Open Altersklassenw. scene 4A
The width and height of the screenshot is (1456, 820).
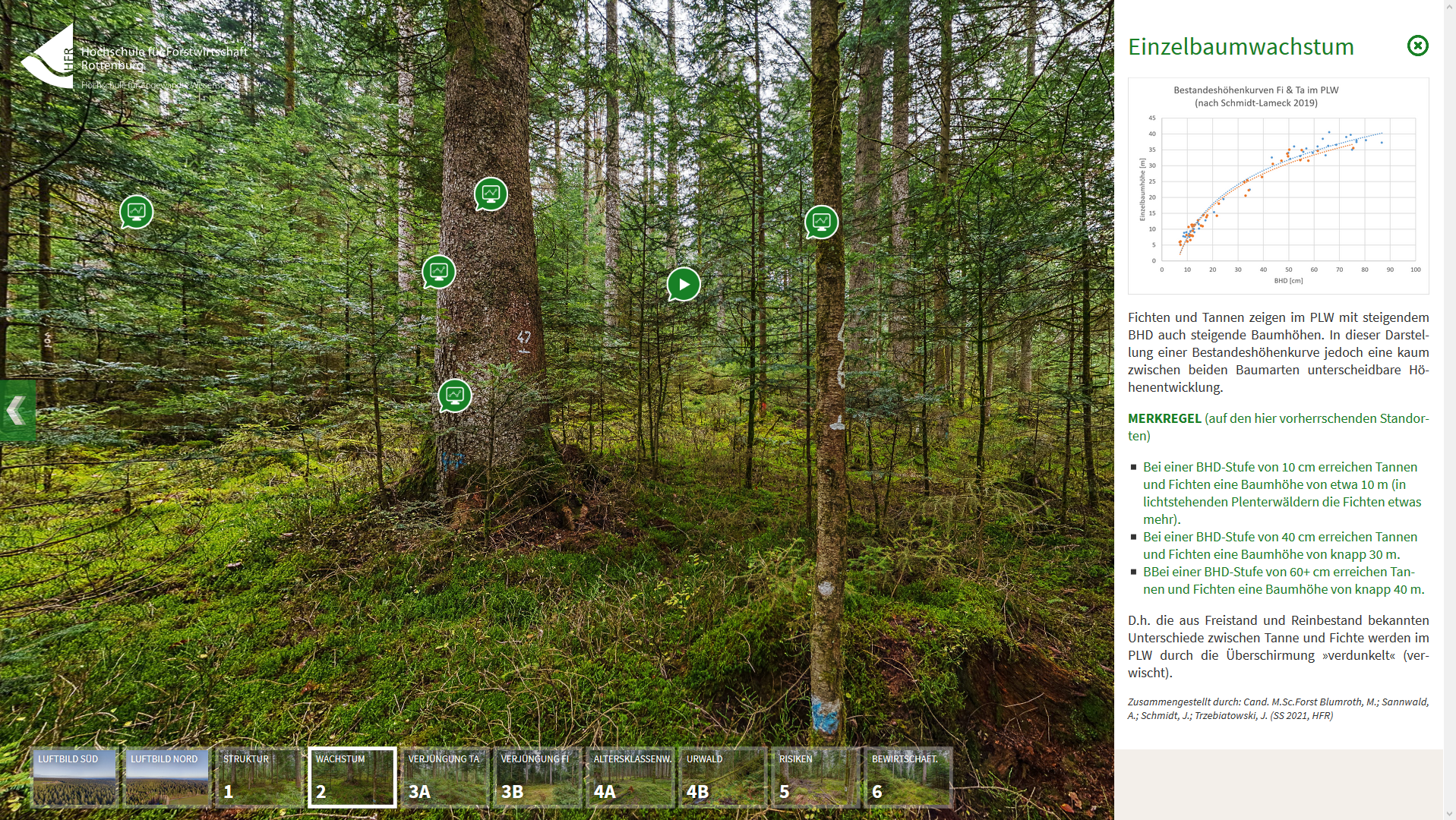[x=630, y=777]
